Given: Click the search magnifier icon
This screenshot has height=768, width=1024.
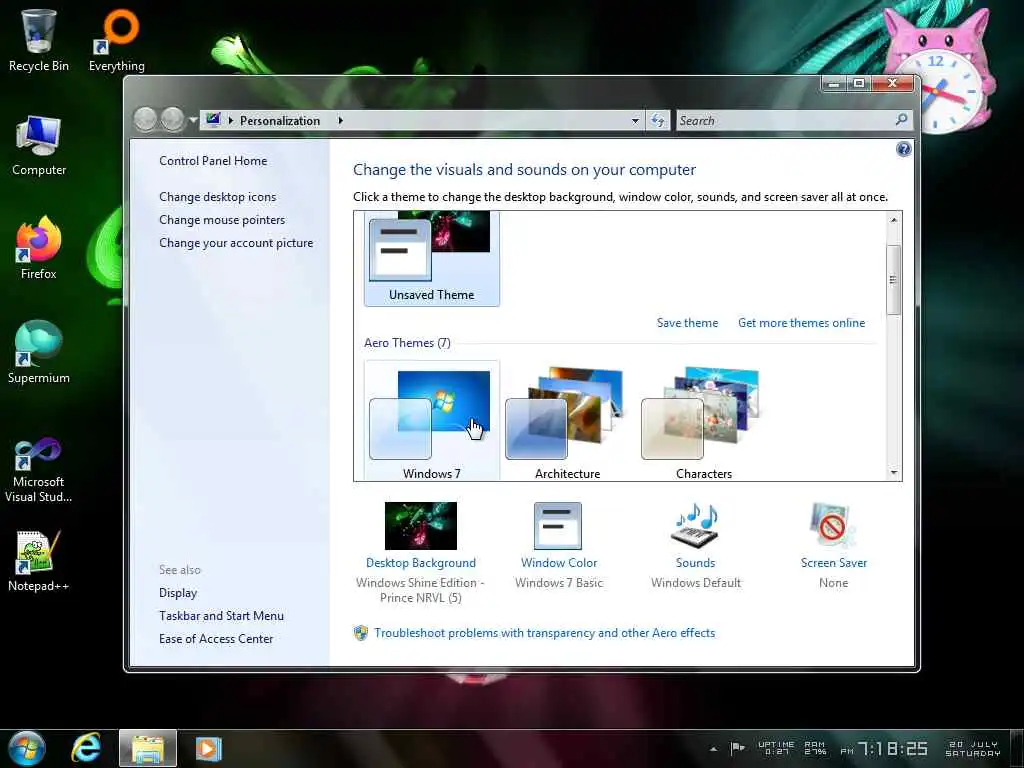Looking at the screenshot, I should click(x=901, y=120).
